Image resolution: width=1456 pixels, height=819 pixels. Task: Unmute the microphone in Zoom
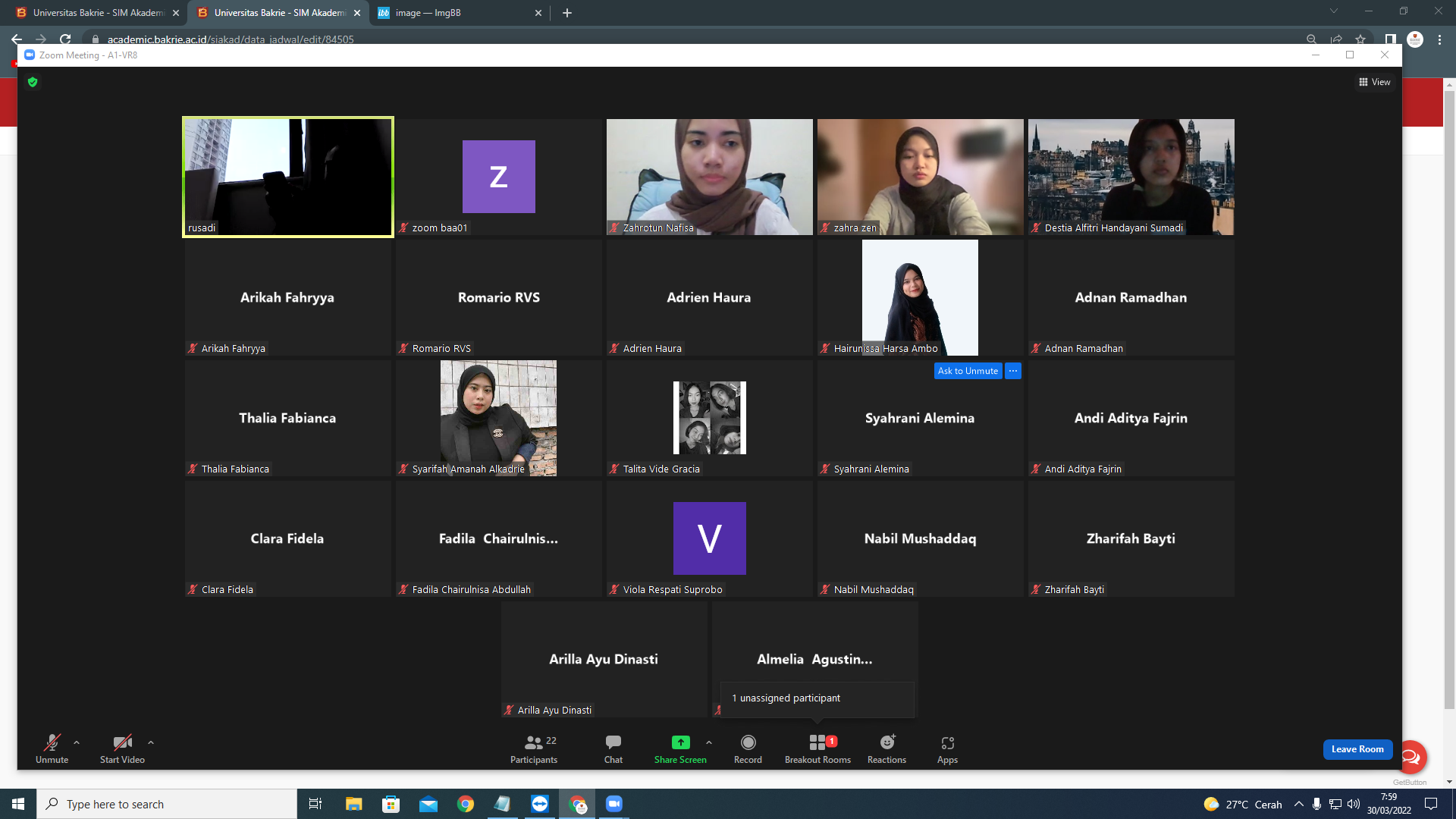(x=52, y=748)
